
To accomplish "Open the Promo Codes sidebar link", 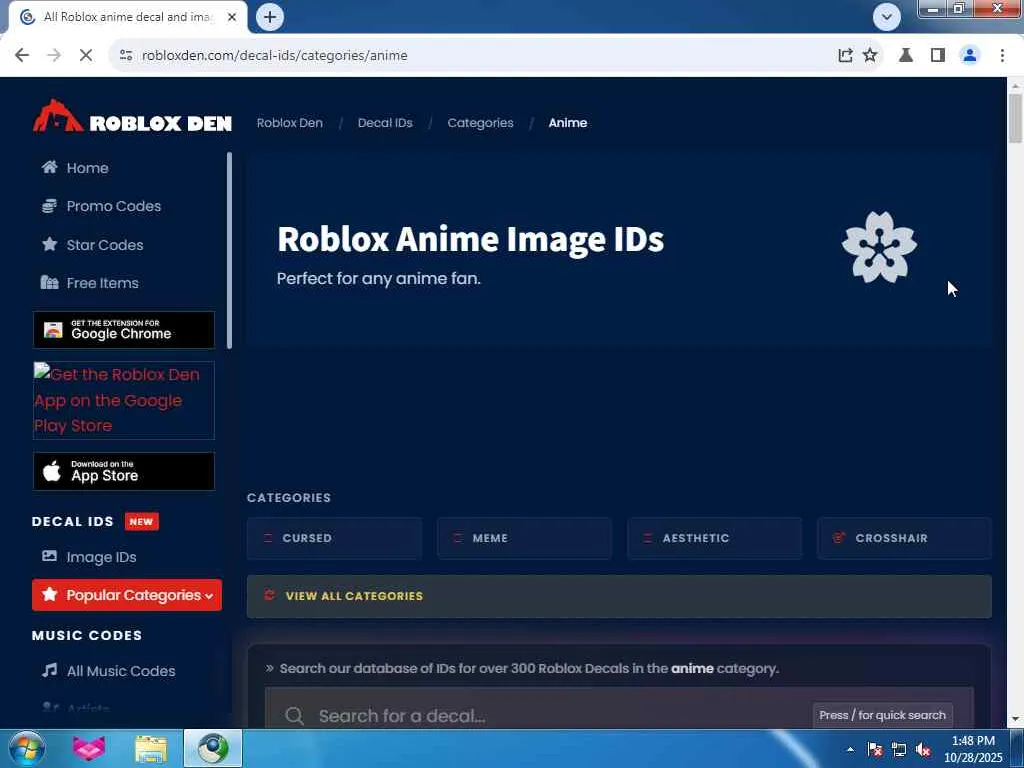I will [x=114, y=206].
